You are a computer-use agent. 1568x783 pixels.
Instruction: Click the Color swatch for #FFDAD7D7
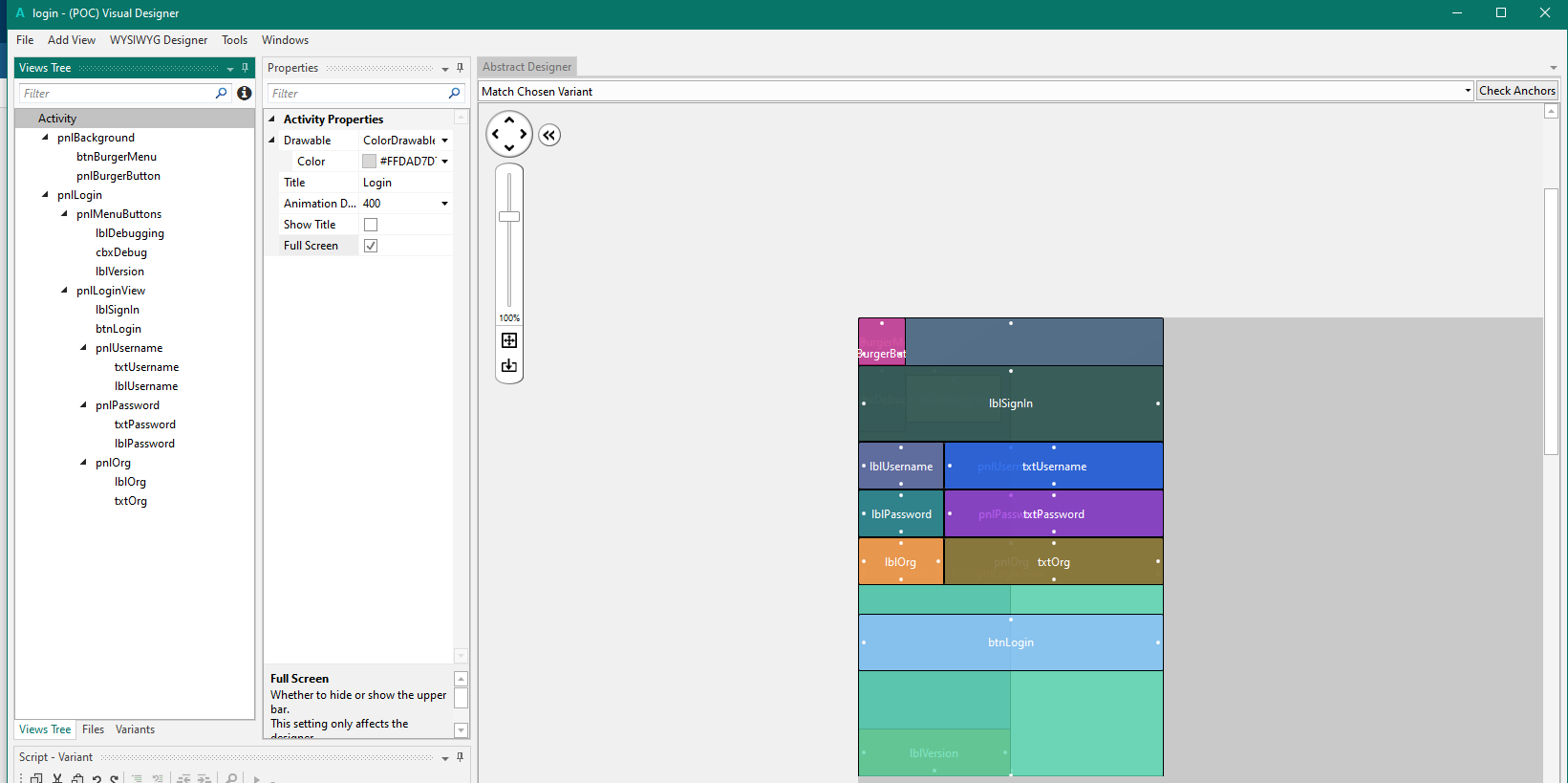coord(369,162)
